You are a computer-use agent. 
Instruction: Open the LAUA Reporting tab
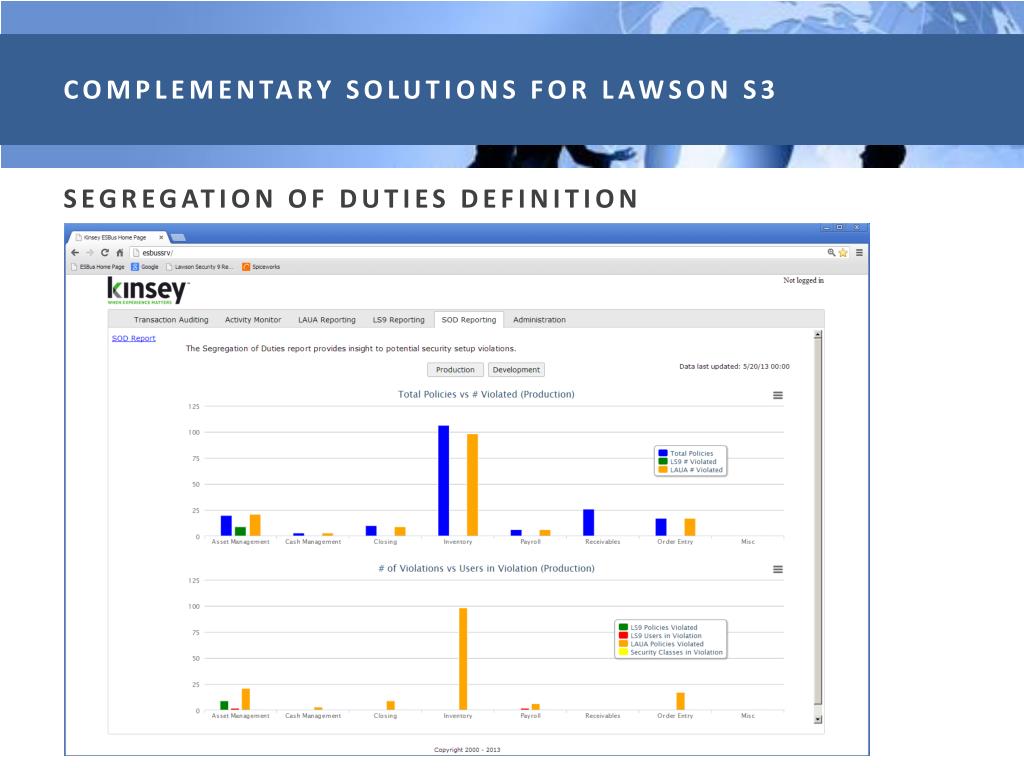(327, 320)
